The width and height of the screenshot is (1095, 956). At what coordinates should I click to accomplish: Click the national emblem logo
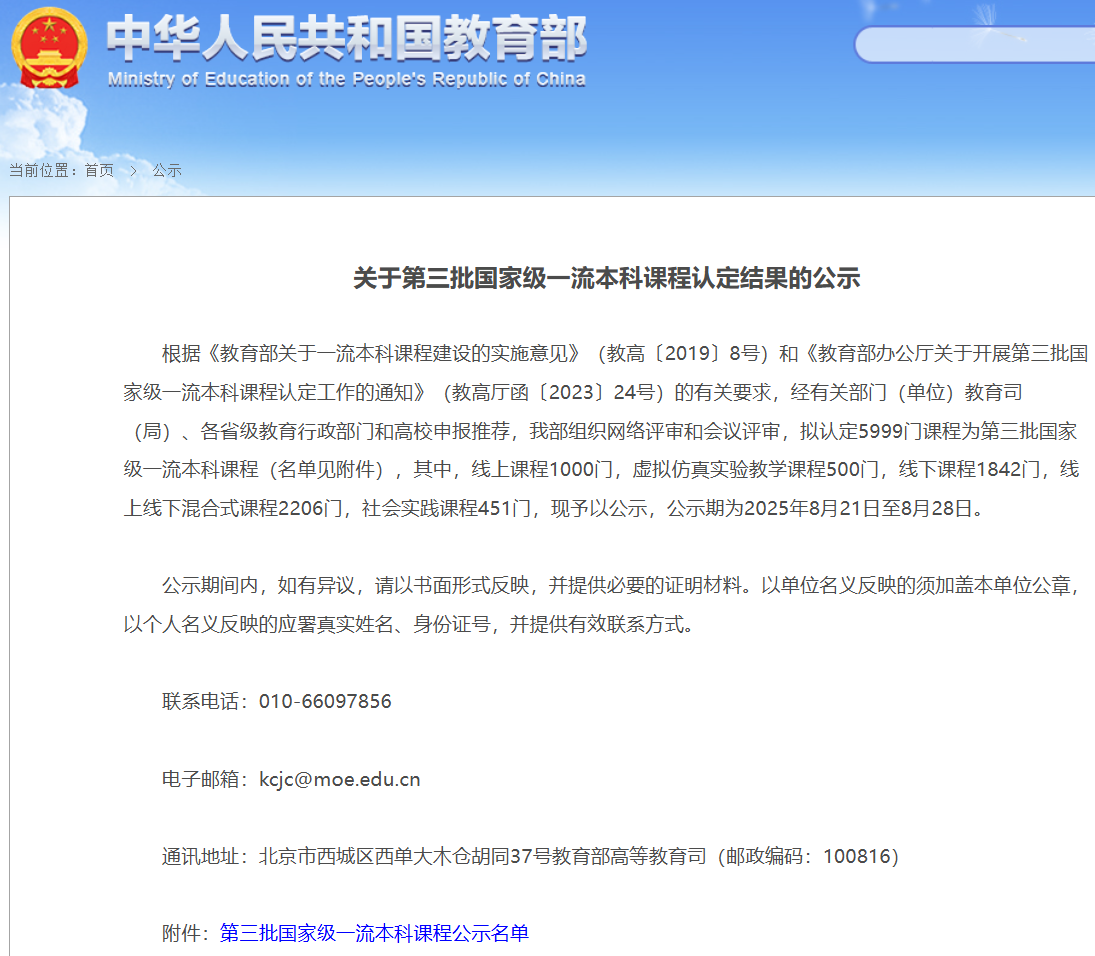[x=49, y=47]
